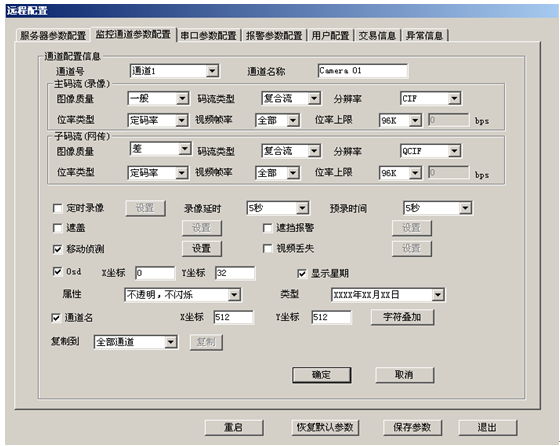Click the 字符叠加 button

coord(402,317)
